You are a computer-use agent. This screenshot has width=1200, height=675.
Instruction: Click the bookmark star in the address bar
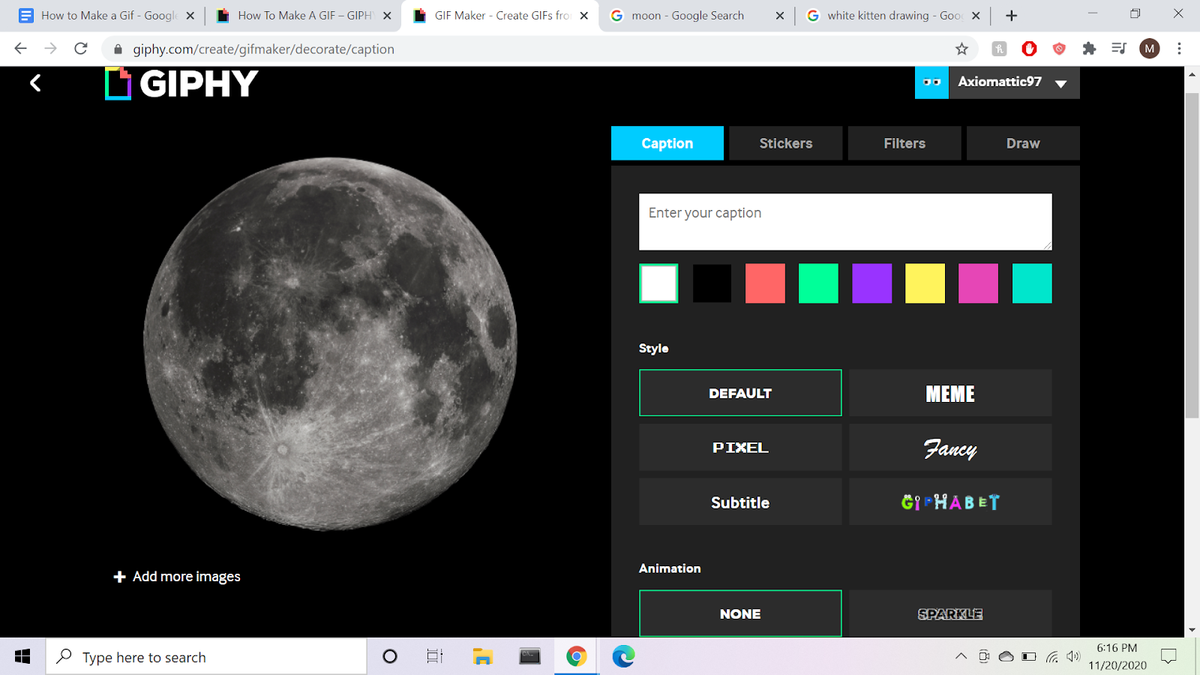pyautogui.click(x=961, y=48)
